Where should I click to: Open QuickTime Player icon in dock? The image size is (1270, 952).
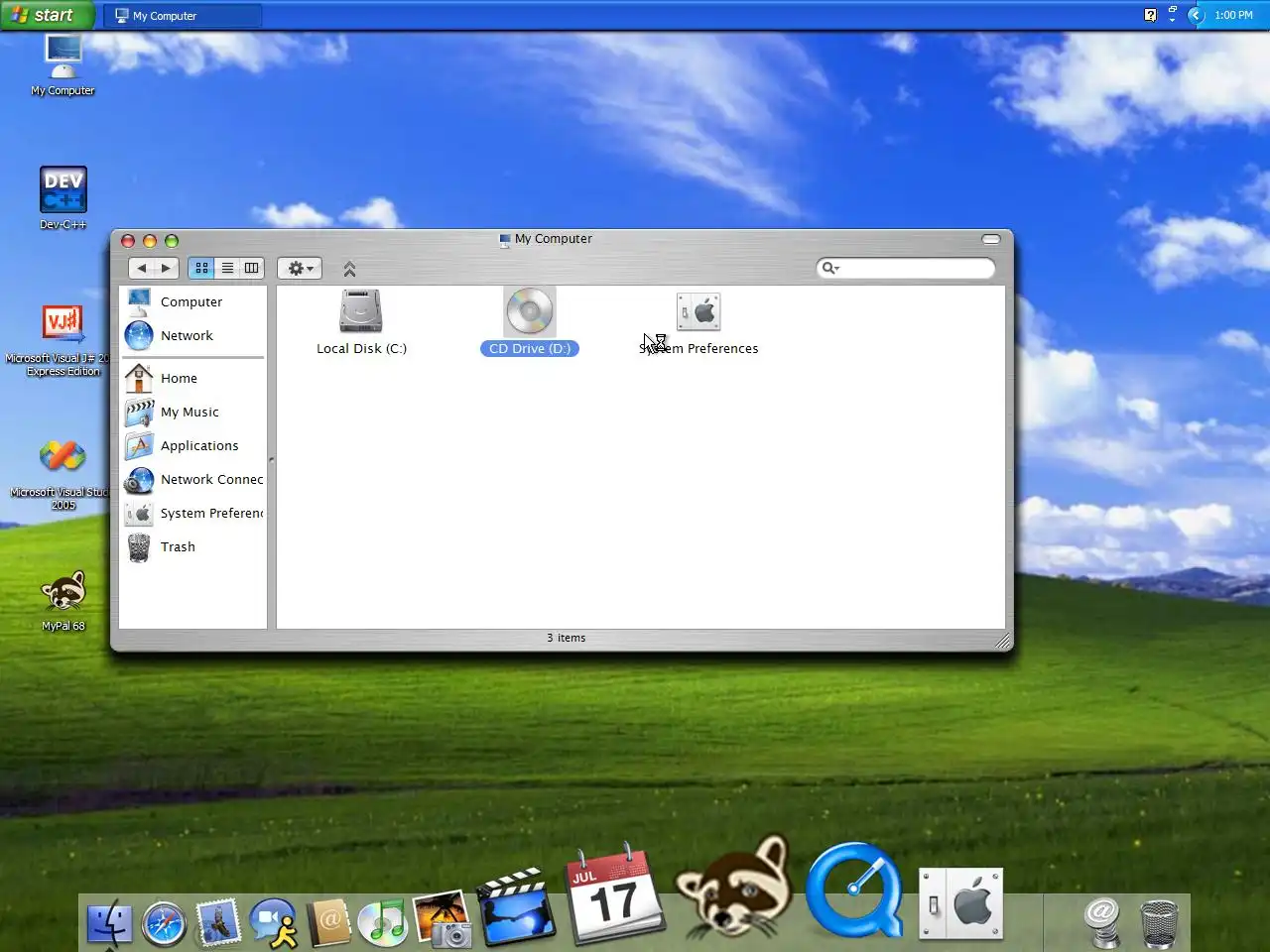point(854,891)
